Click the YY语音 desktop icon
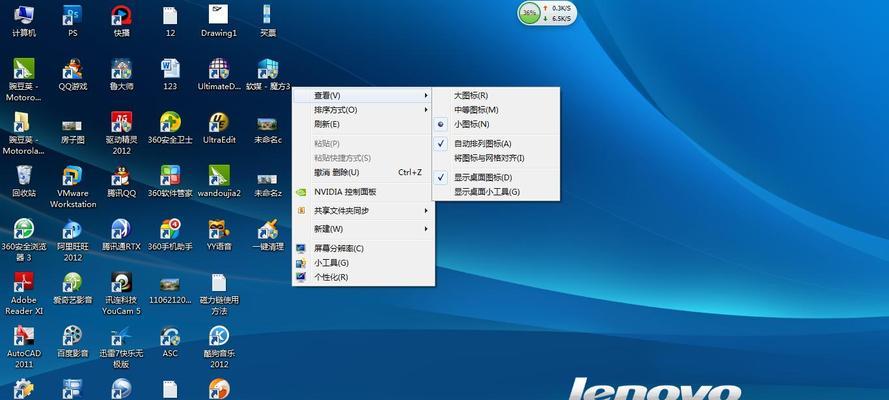 [219, 229]
